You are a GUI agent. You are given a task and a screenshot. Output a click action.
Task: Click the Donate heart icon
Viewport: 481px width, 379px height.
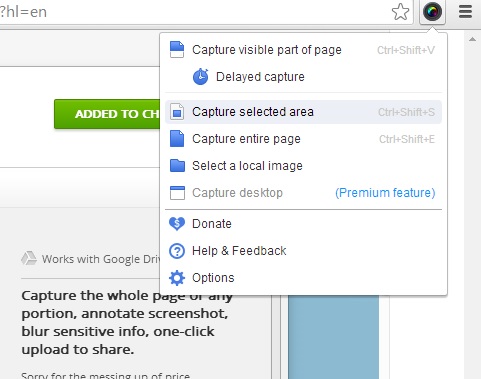tap(177, 224)
